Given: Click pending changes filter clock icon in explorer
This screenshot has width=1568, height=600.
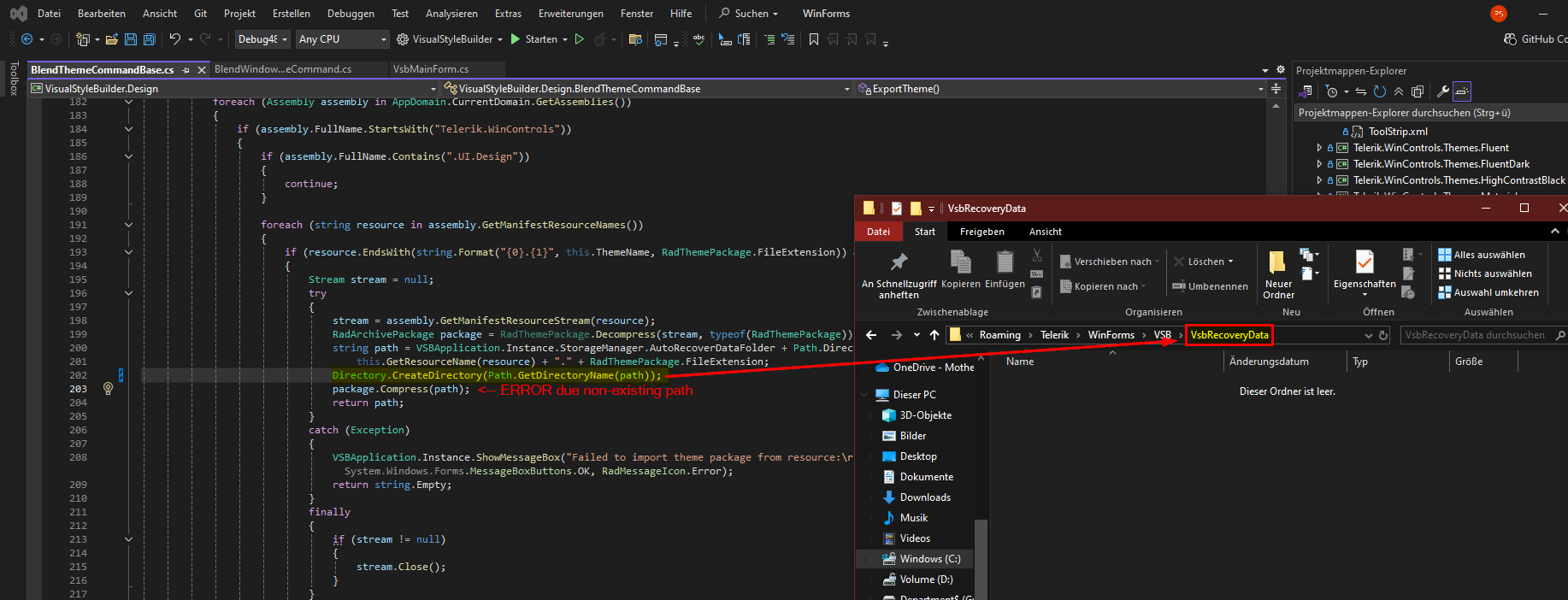Looking at the screenshot, I should (x=1331, y=91).
